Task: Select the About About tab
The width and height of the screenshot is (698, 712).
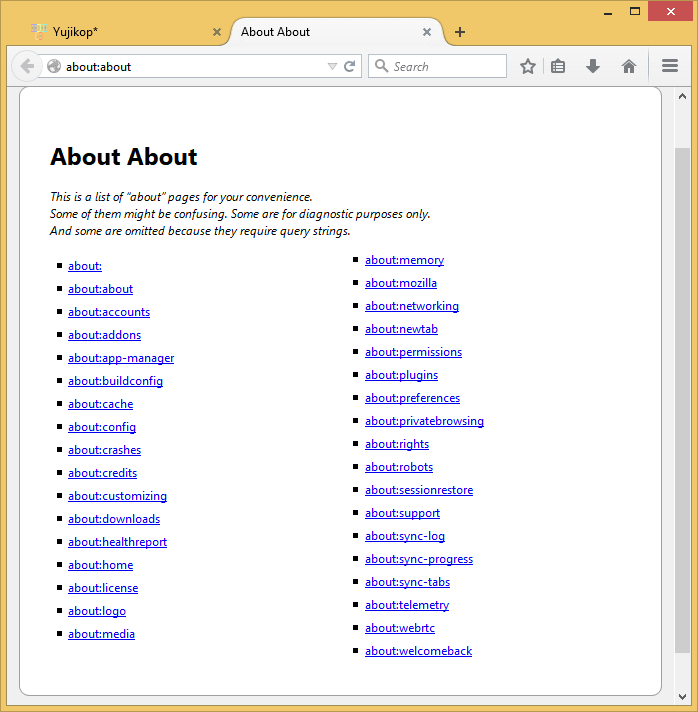Action: click(x=336, y=32)
